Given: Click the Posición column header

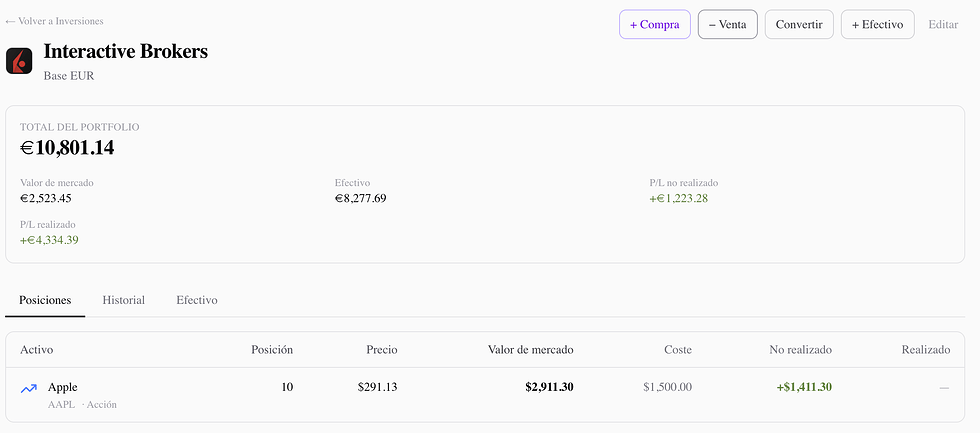Looking at the screenshot, I should pos(272,350).
